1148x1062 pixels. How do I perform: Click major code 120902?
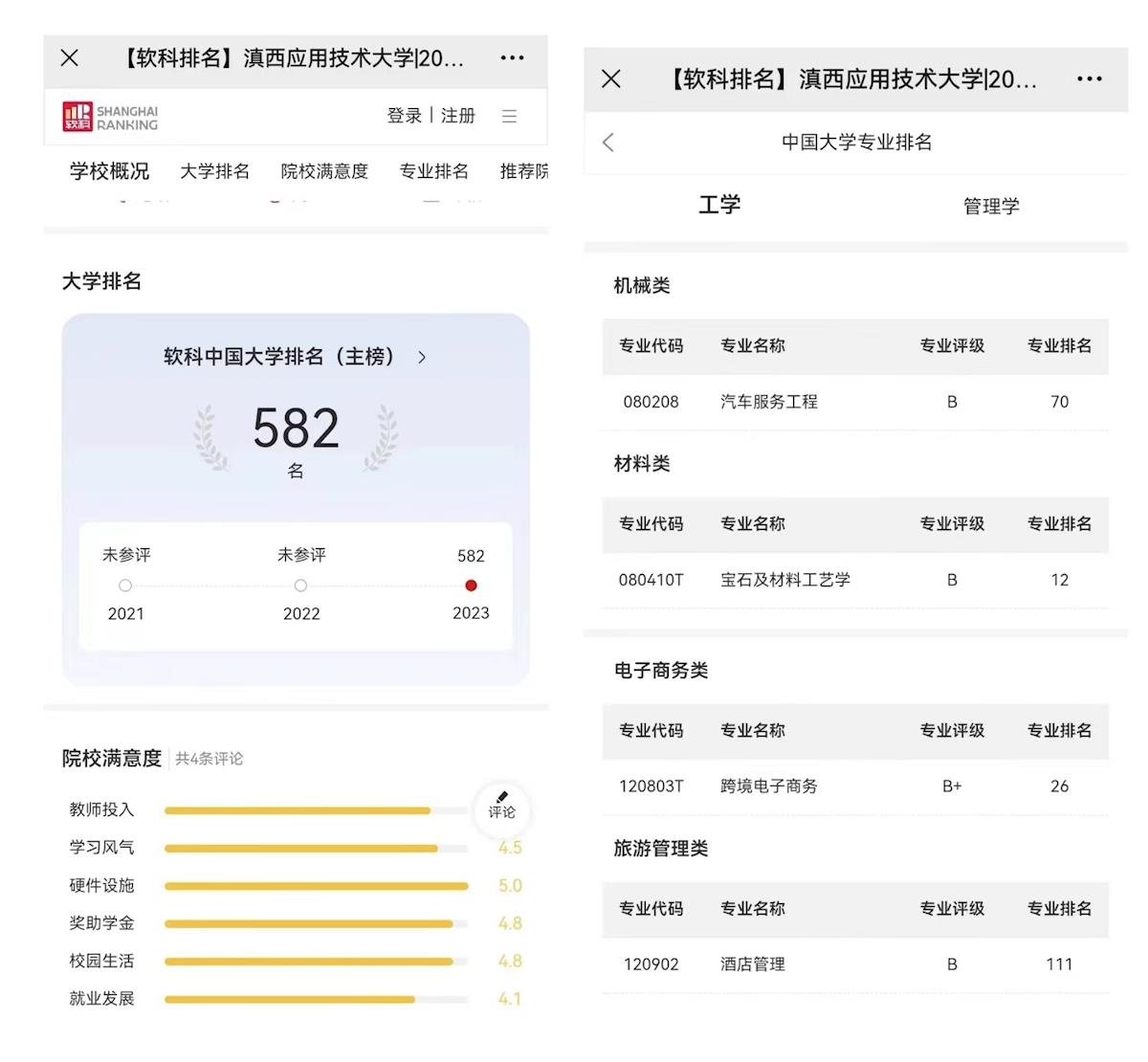click(x=651, y=964)
